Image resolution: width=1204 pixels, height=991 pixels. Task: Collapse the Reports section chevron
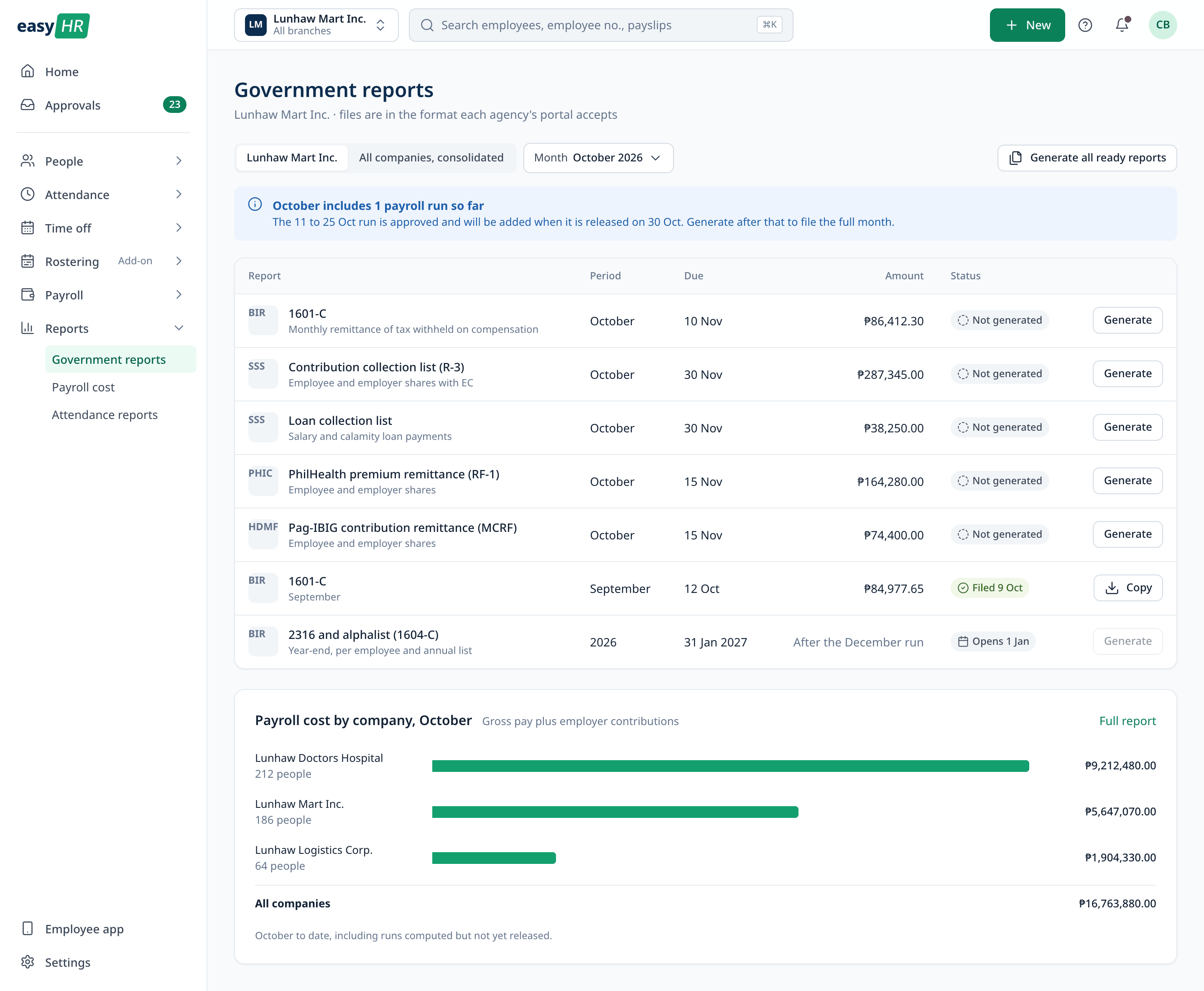[x=179, y=328]
